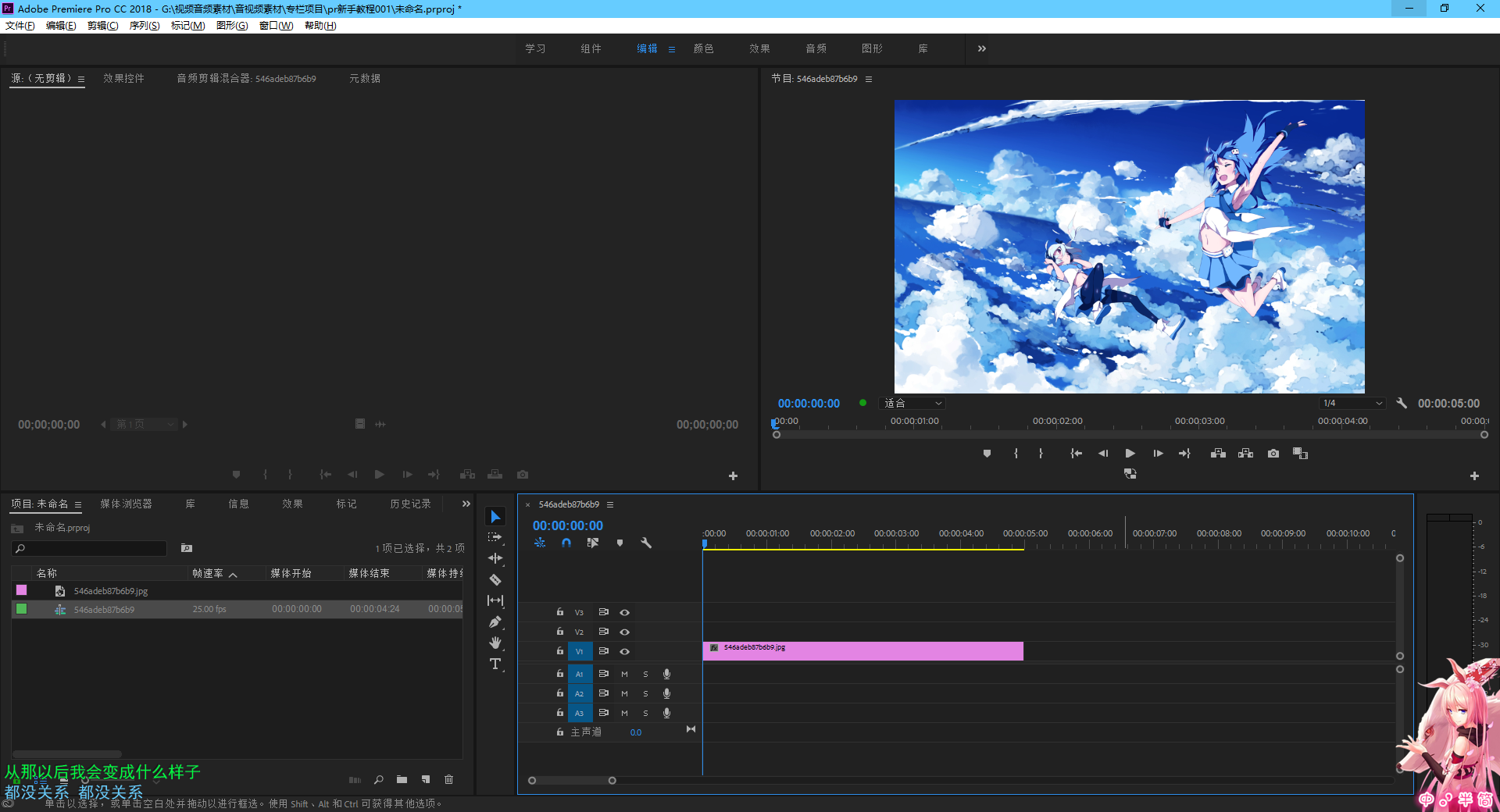Select the Ripple Edit tool
Image resolution: width=1500 pixels, height=812 pixels.
(495, 558)
